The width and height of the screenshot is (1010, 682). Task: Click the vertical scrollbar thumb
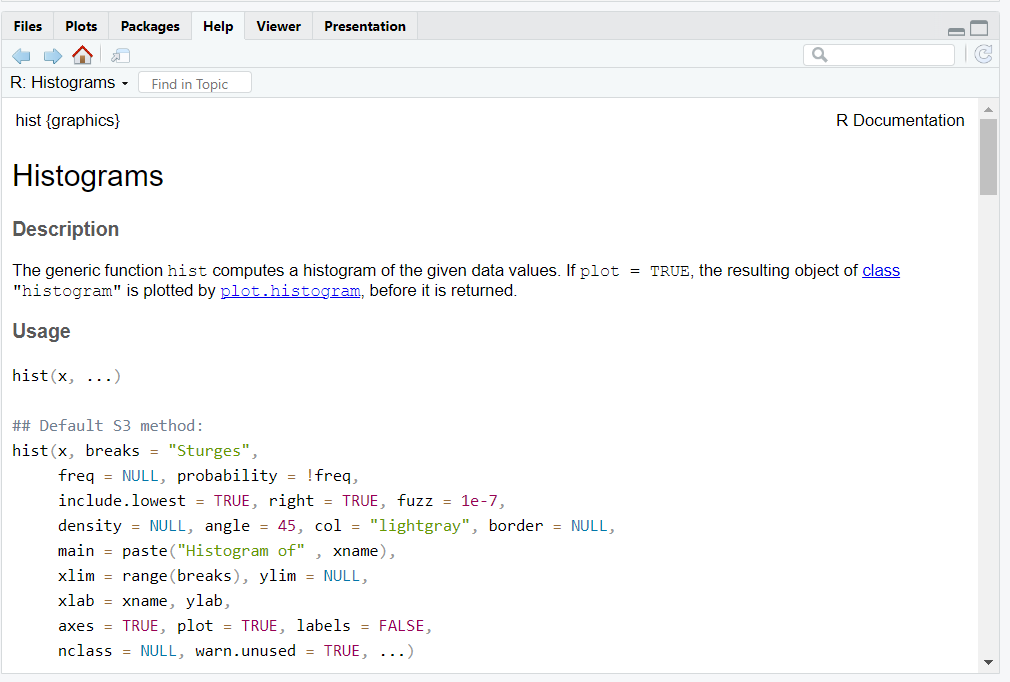[988, 156]
